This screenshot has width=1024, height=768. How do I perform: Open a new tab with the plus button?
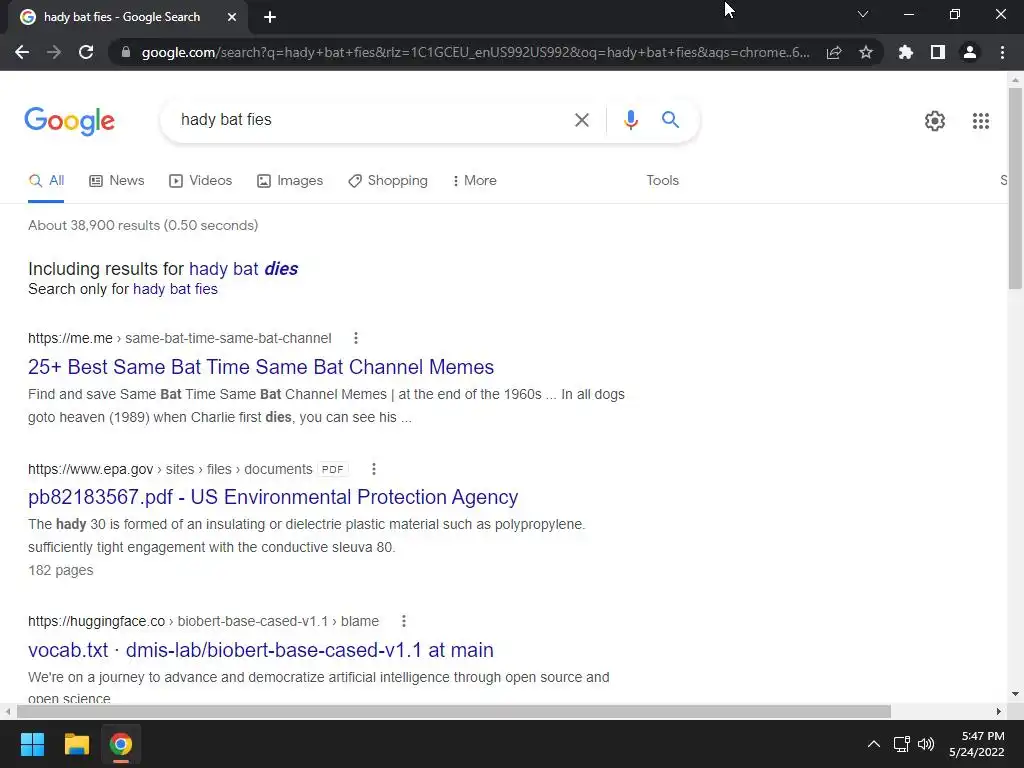point(270,17)
